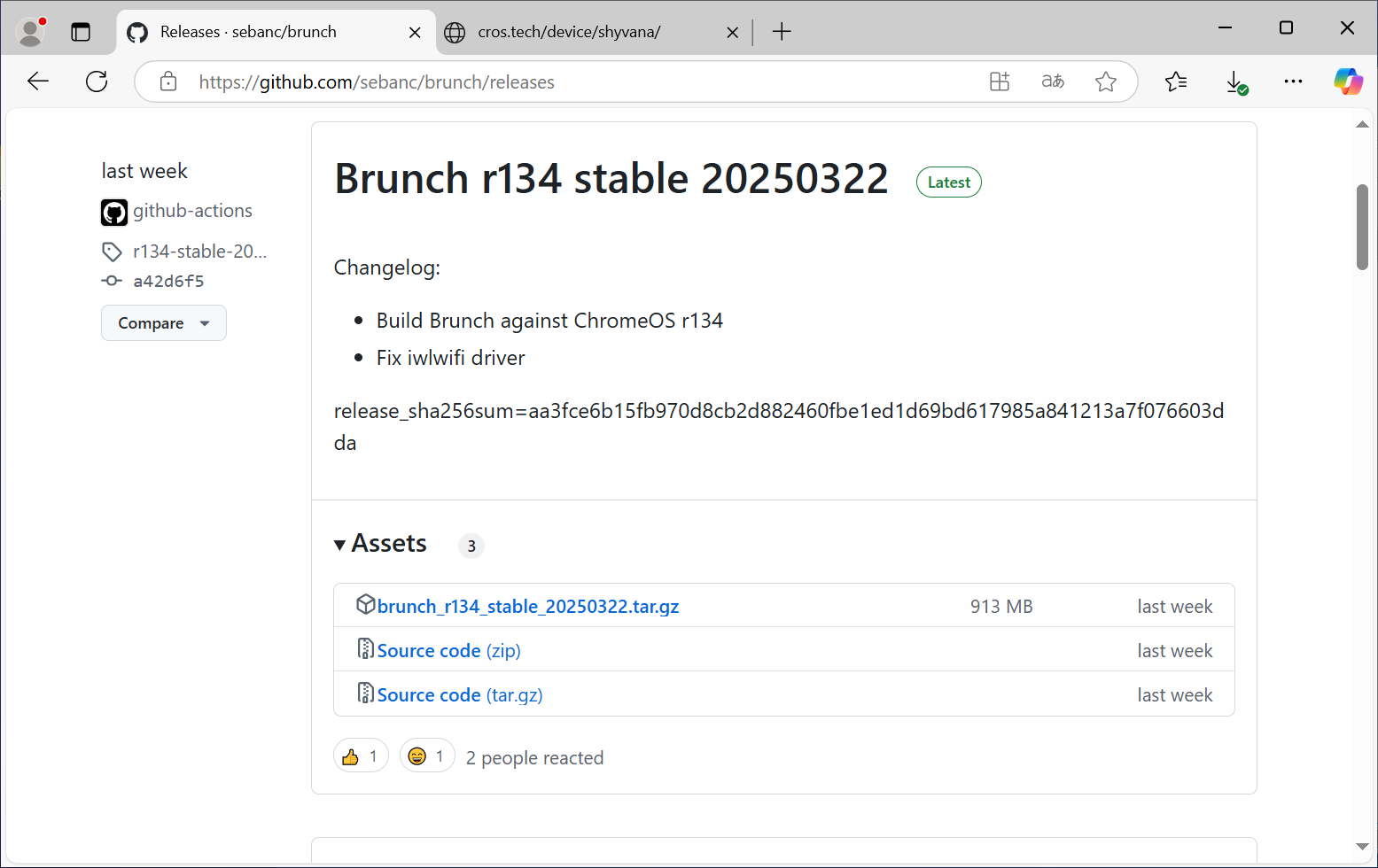
Task: Click 'Build Brunch against ChromeOS r134' item
Action: click(549, 321)
